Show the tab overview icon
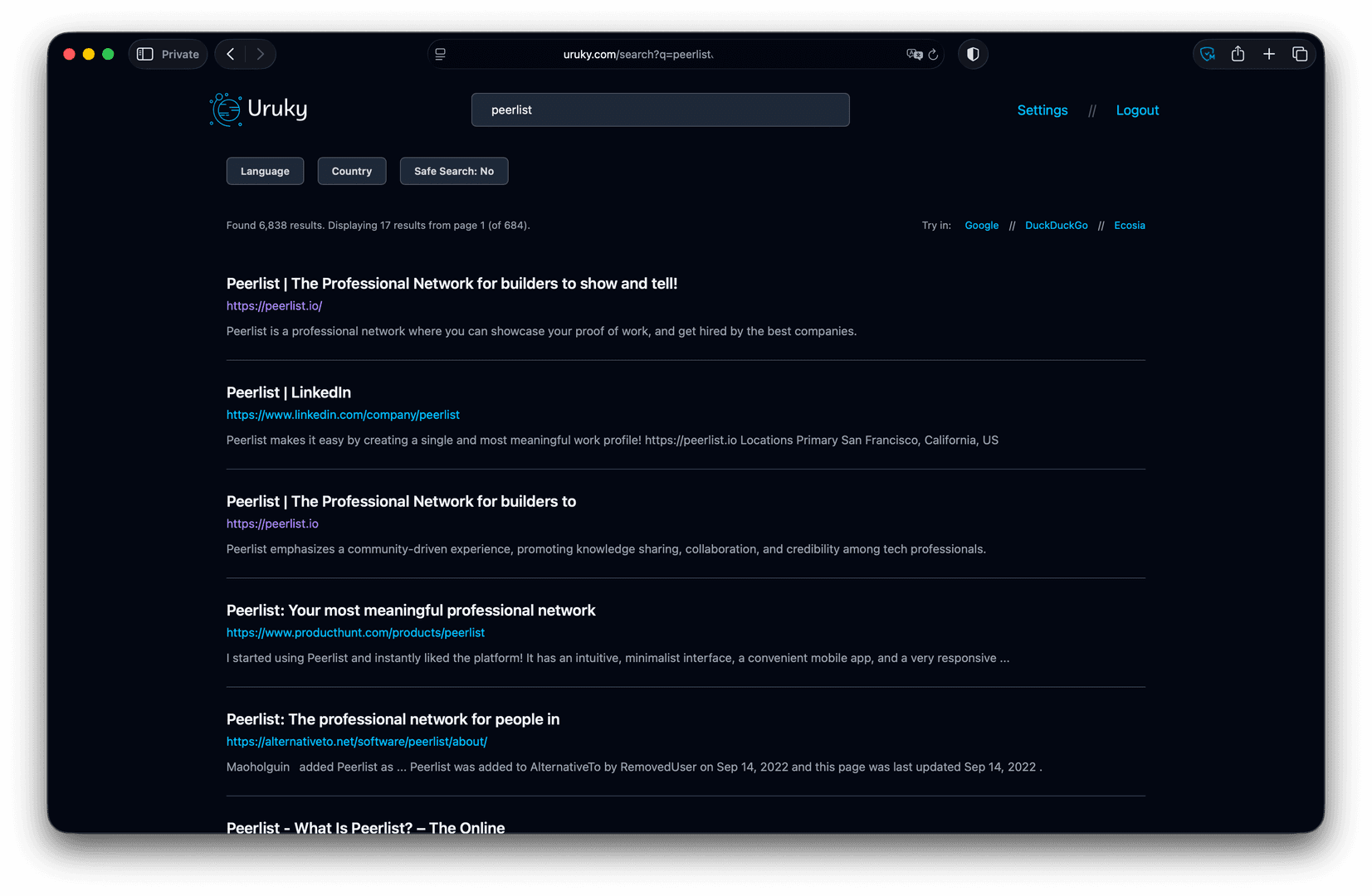The width and height of the screenshot is (1372, 896). pos(1300,54)
